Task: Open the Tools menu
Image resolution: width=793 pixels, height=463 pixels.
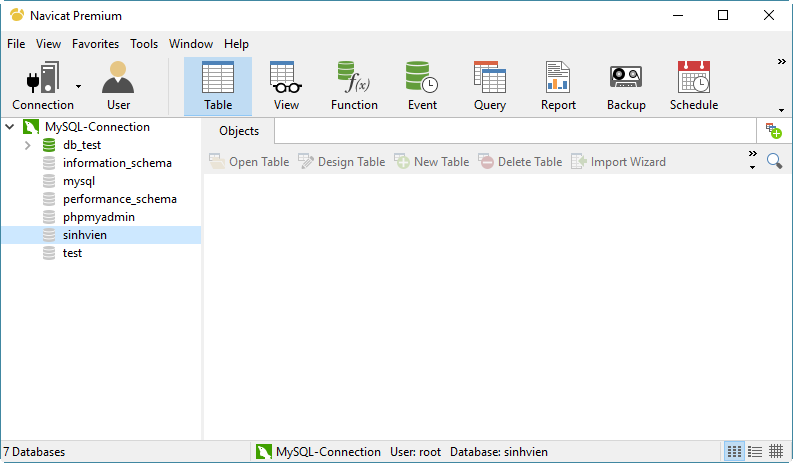Action: pyautogui.click(x=144, y=44)
